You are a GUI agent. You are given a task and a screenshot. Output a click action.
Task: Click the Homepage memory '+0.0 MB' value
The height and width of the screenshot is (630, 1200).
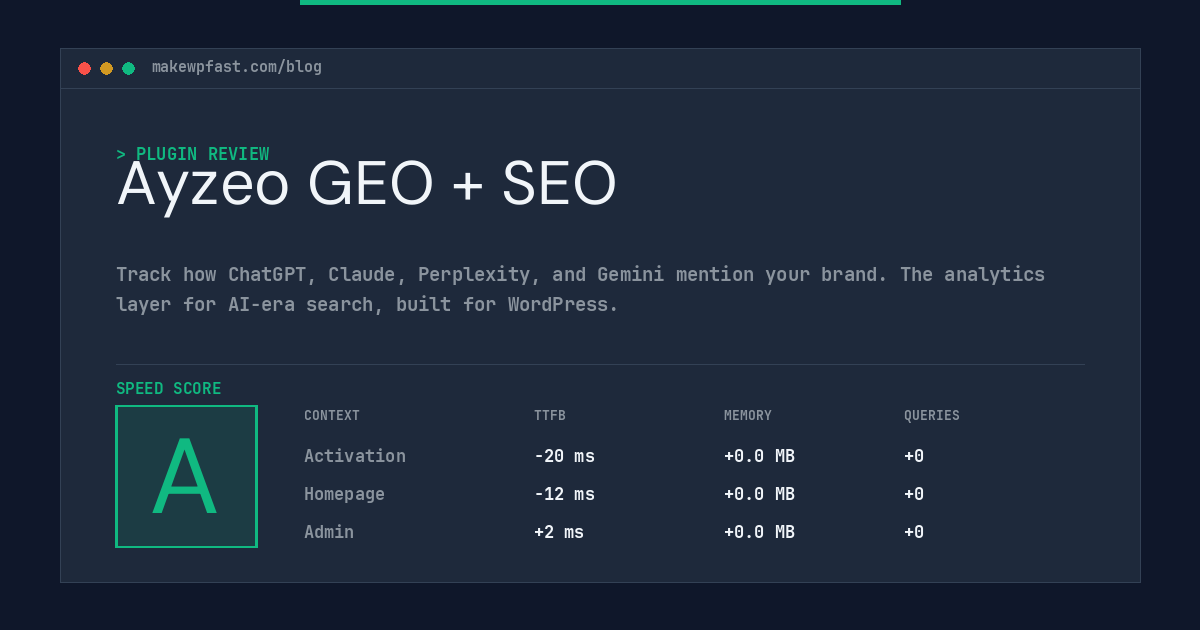759,494
